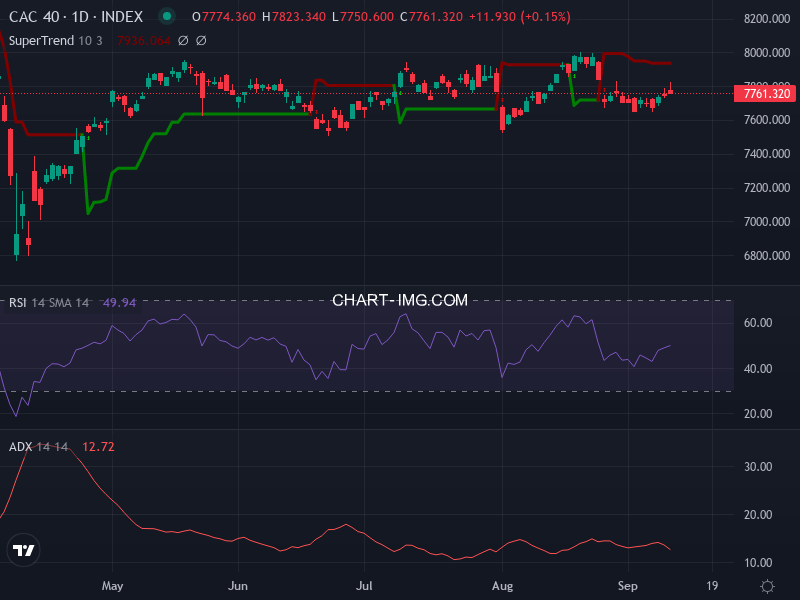Select the RSI 14 SMA 14 indicator legend
The image size is (800, 600).
[49, 303]
